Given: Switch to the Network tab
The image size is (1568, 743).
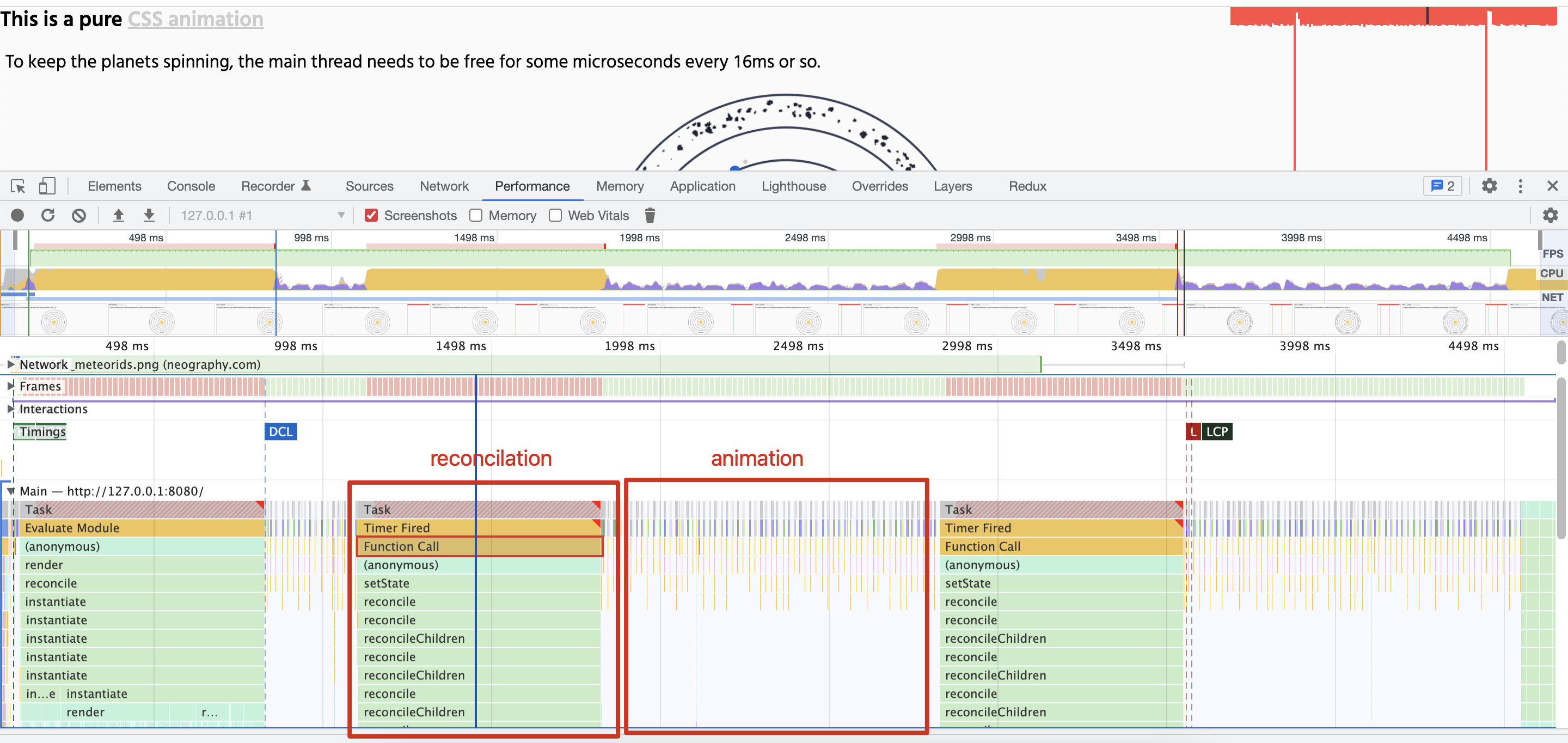Looking at the screenshot, I should 444,186.
